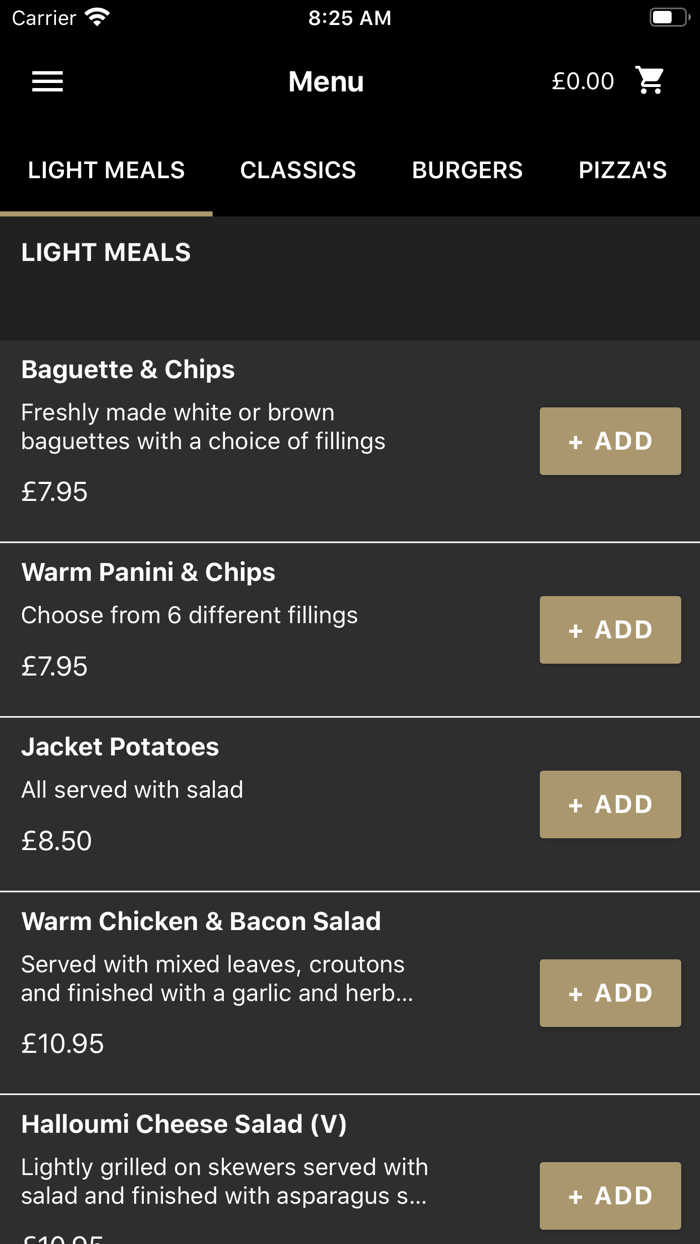Image resolution: width=700 pixels, height=1244 pixels.
Task: View the cart total of £0.00
Action: 583,81
